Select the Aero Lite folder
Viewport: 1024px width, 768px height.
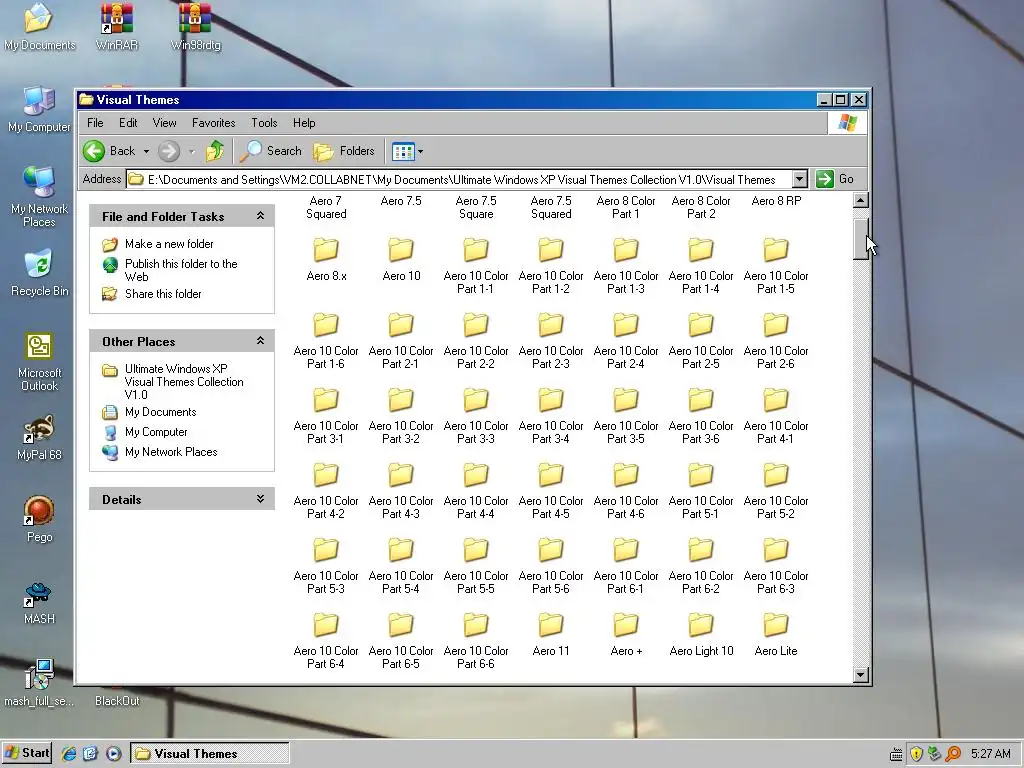(776, 635)
